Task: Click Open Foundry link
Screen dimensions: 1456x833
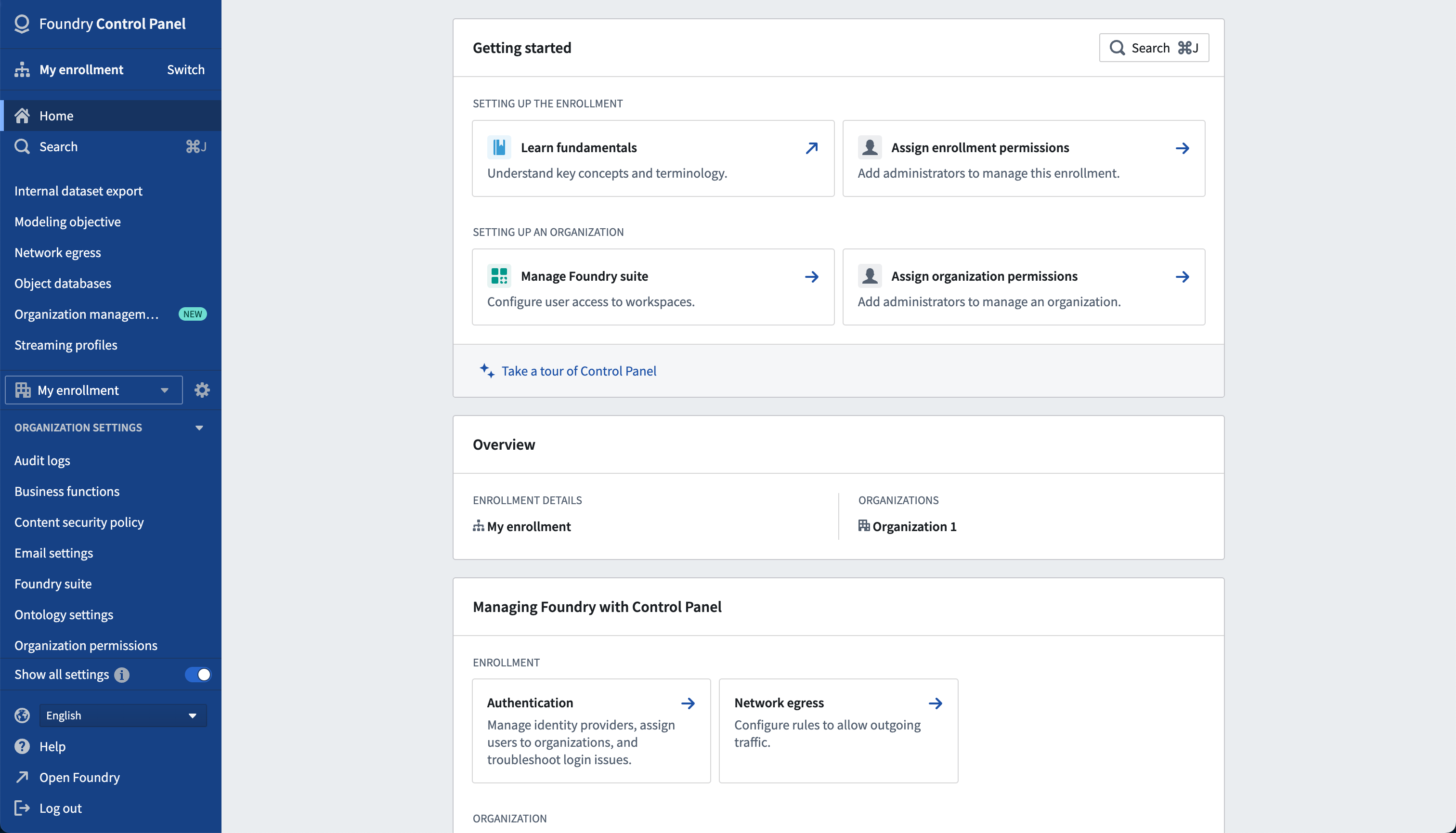Action: [79, 777]
